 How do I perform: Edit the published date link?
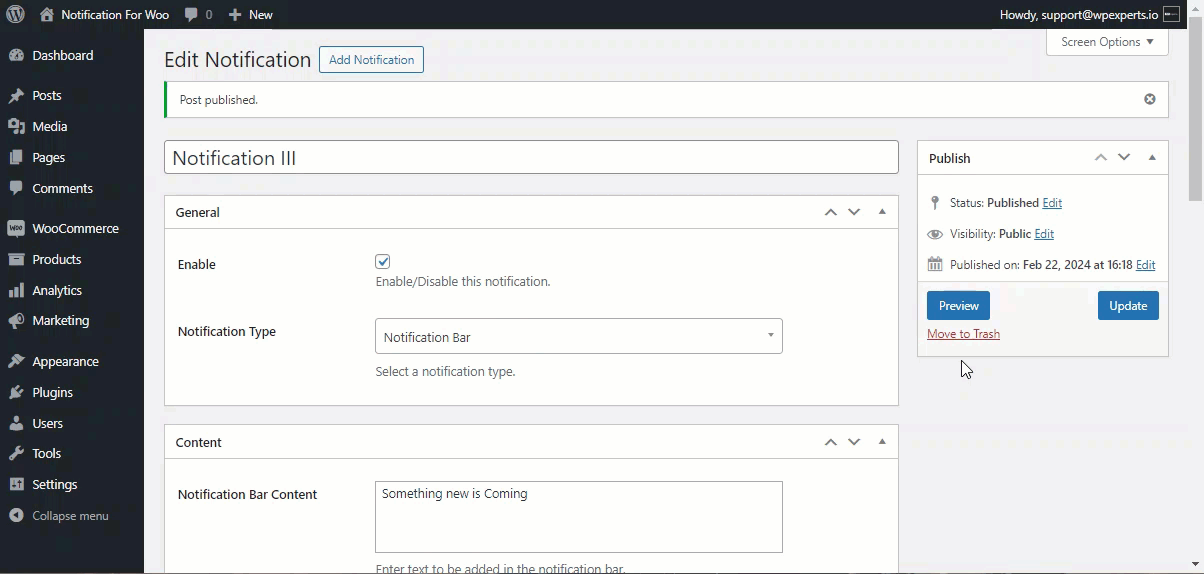pos(1146,265)
